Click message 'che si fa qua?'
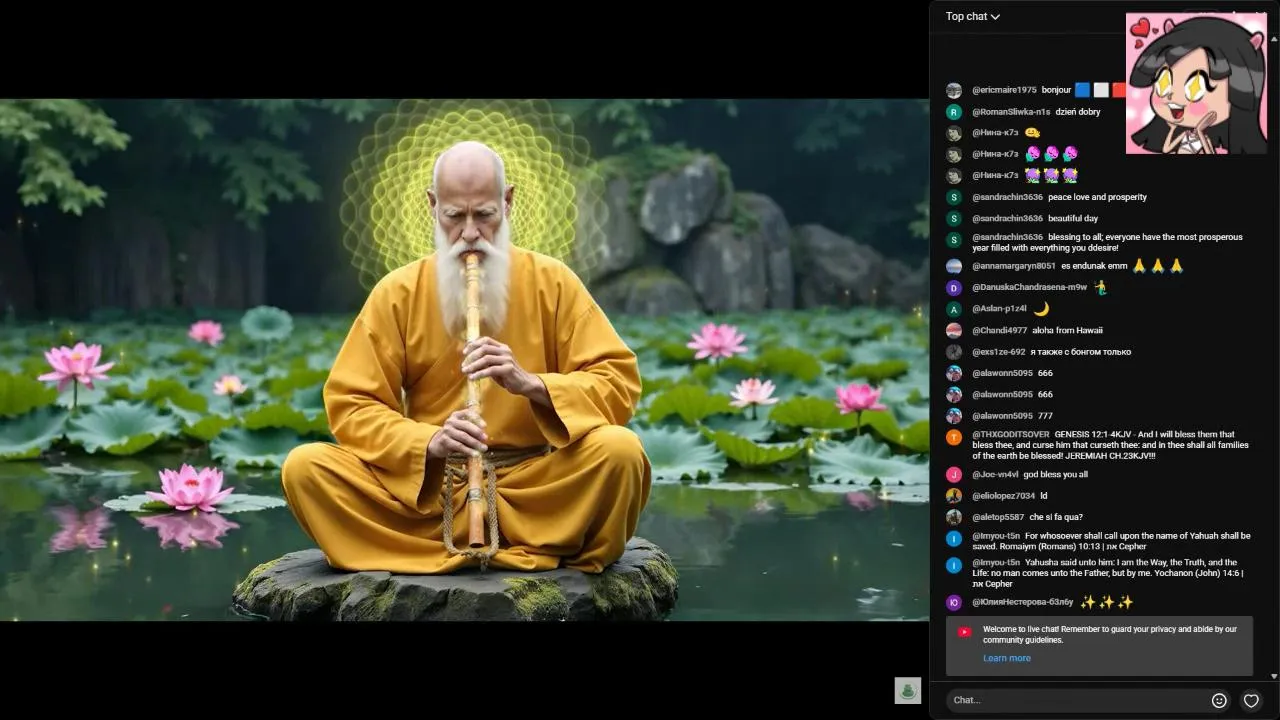Screen dimensions: 1280x720 (1056, 518)
